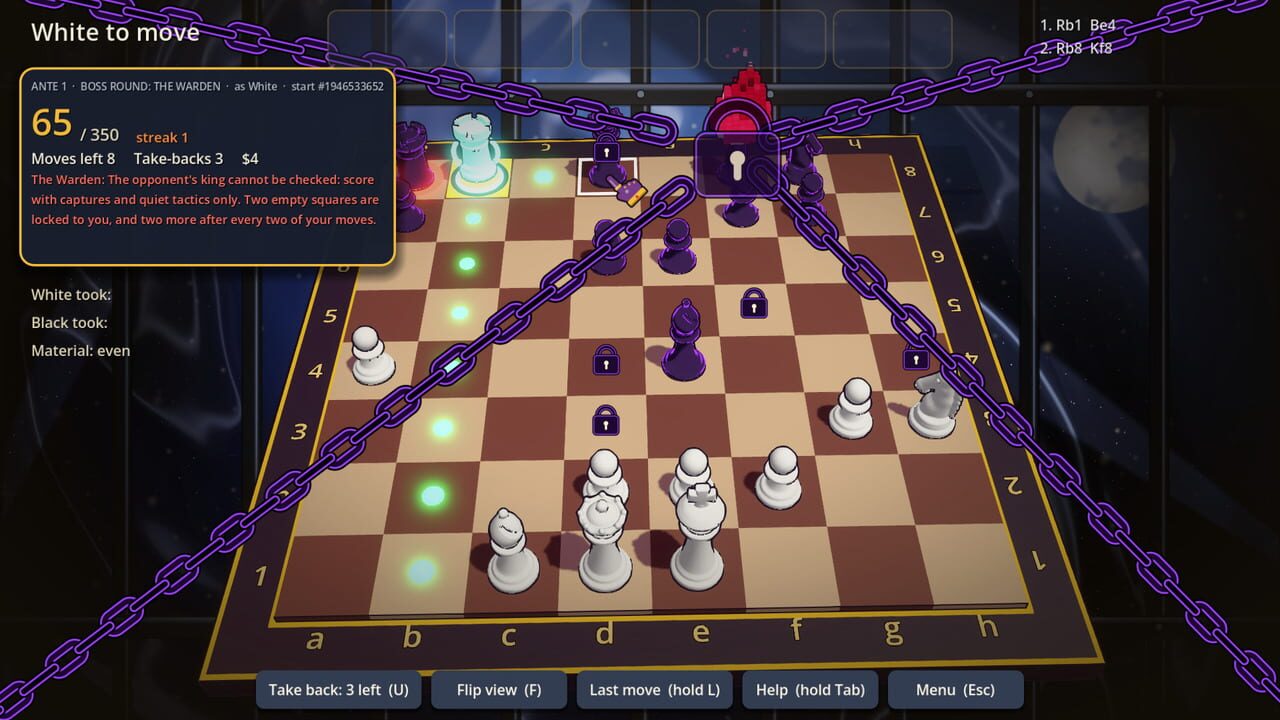This screenshot has height=720, width=1280.
Task: Click the large keyhole padlock over black king
Action: (737, 163)
